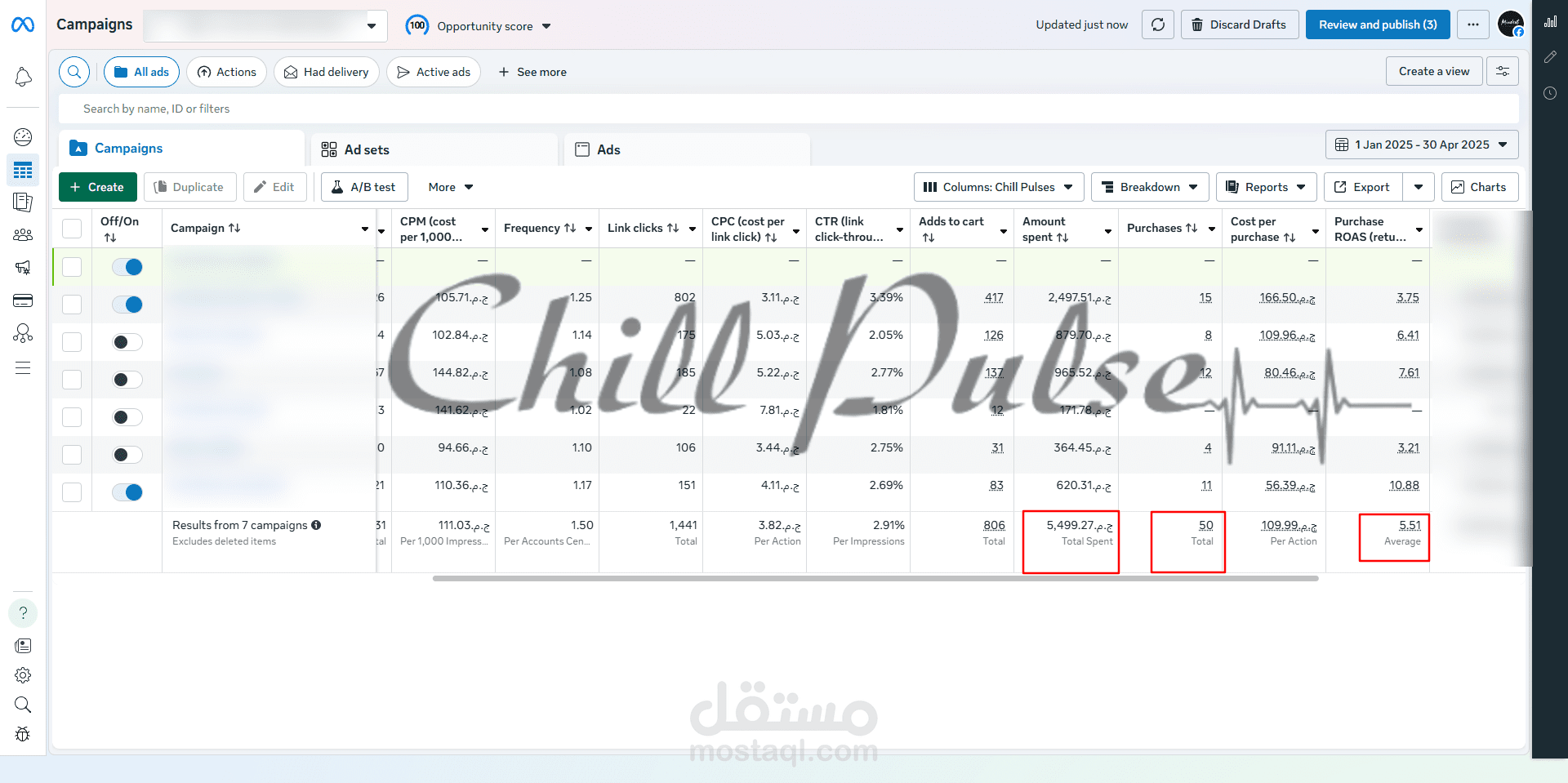Open the ad account selector dropdown
Viewport: 1568px width, 783px height.
point(265,25)
